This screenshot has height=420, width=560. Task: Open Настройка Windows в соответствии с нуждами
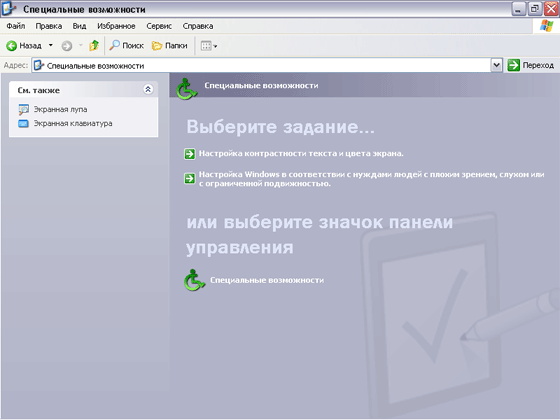[x=371, y=179]
